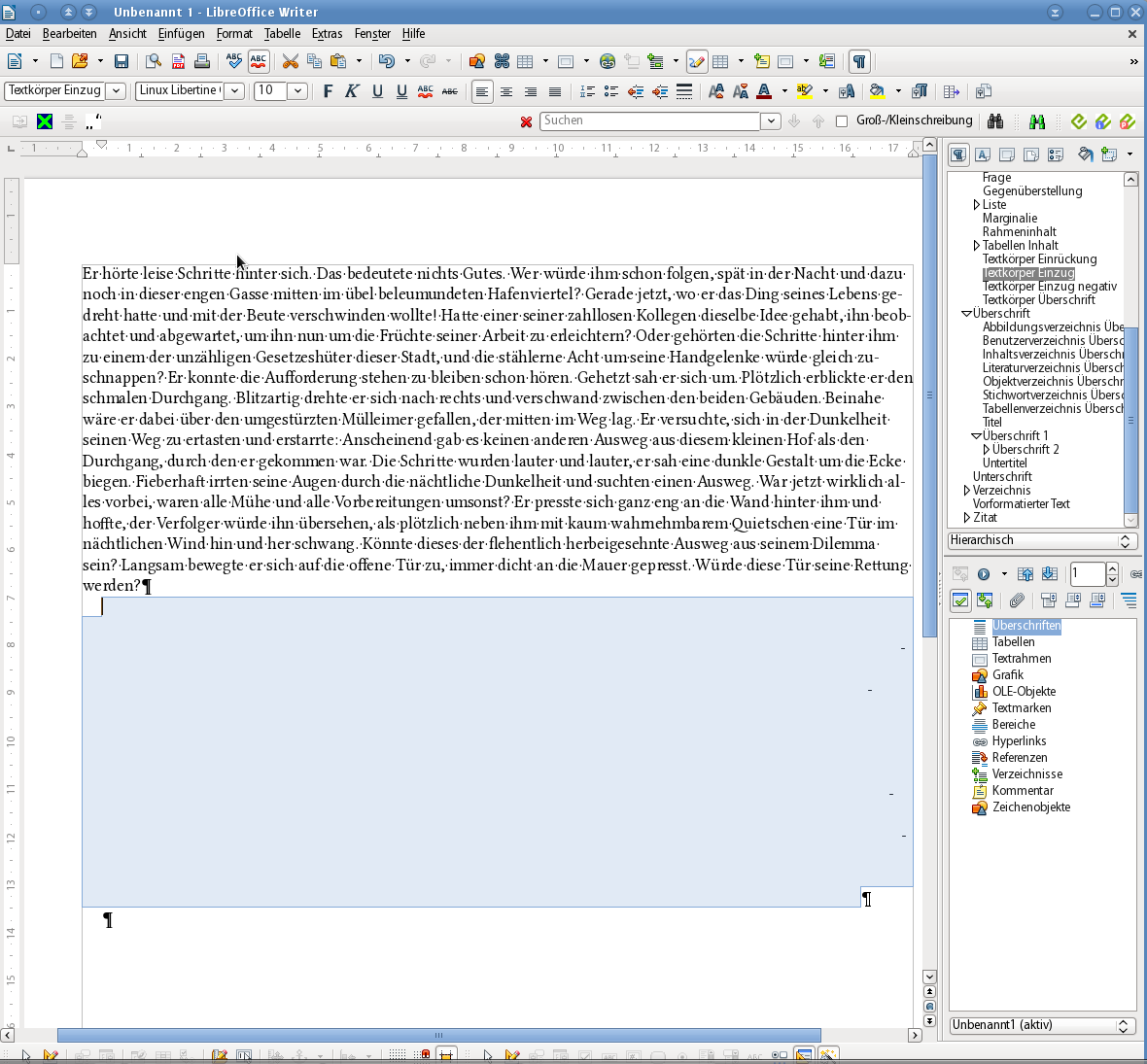Open the Hierarchisch style filter dropdown
Screen dimensions: 1147x1064
point(1125,541)
